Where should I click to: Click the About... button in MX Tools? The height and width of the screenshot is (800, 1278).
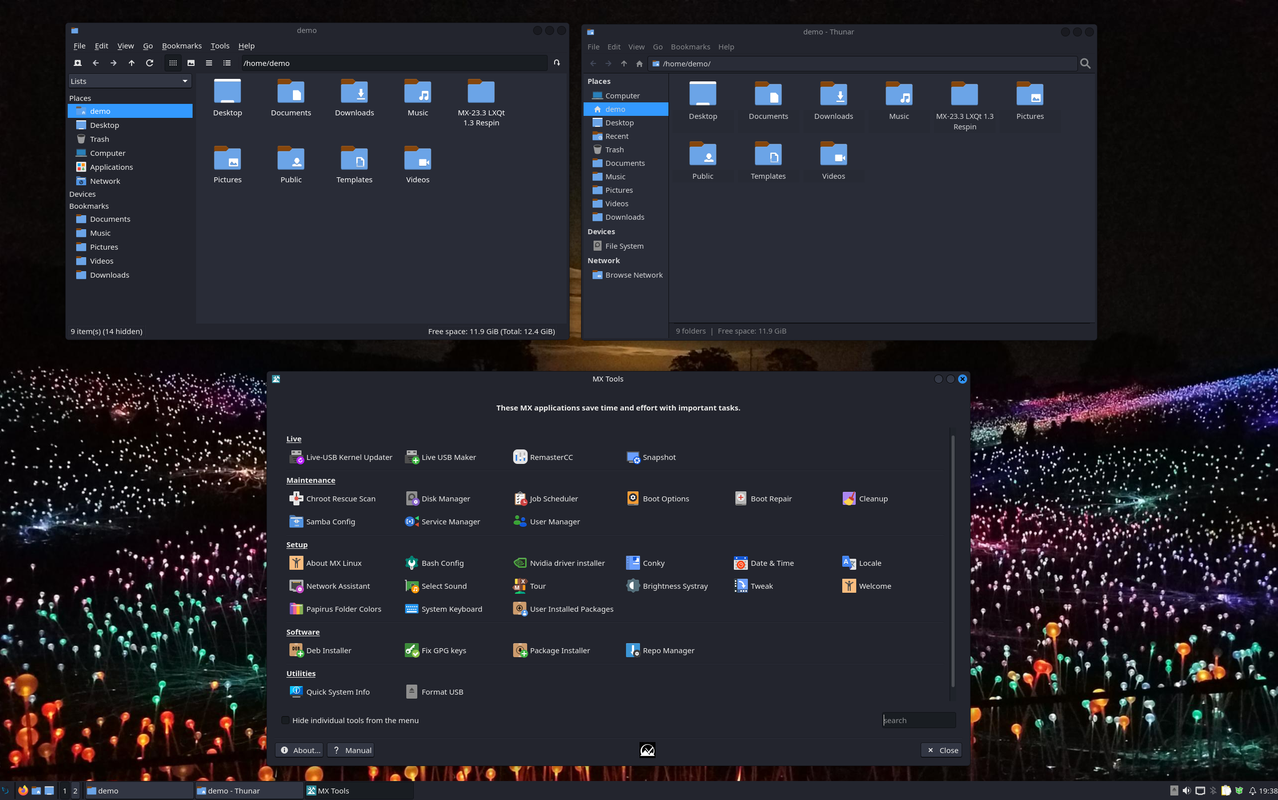pyautogui.click(x=300, y=750)
